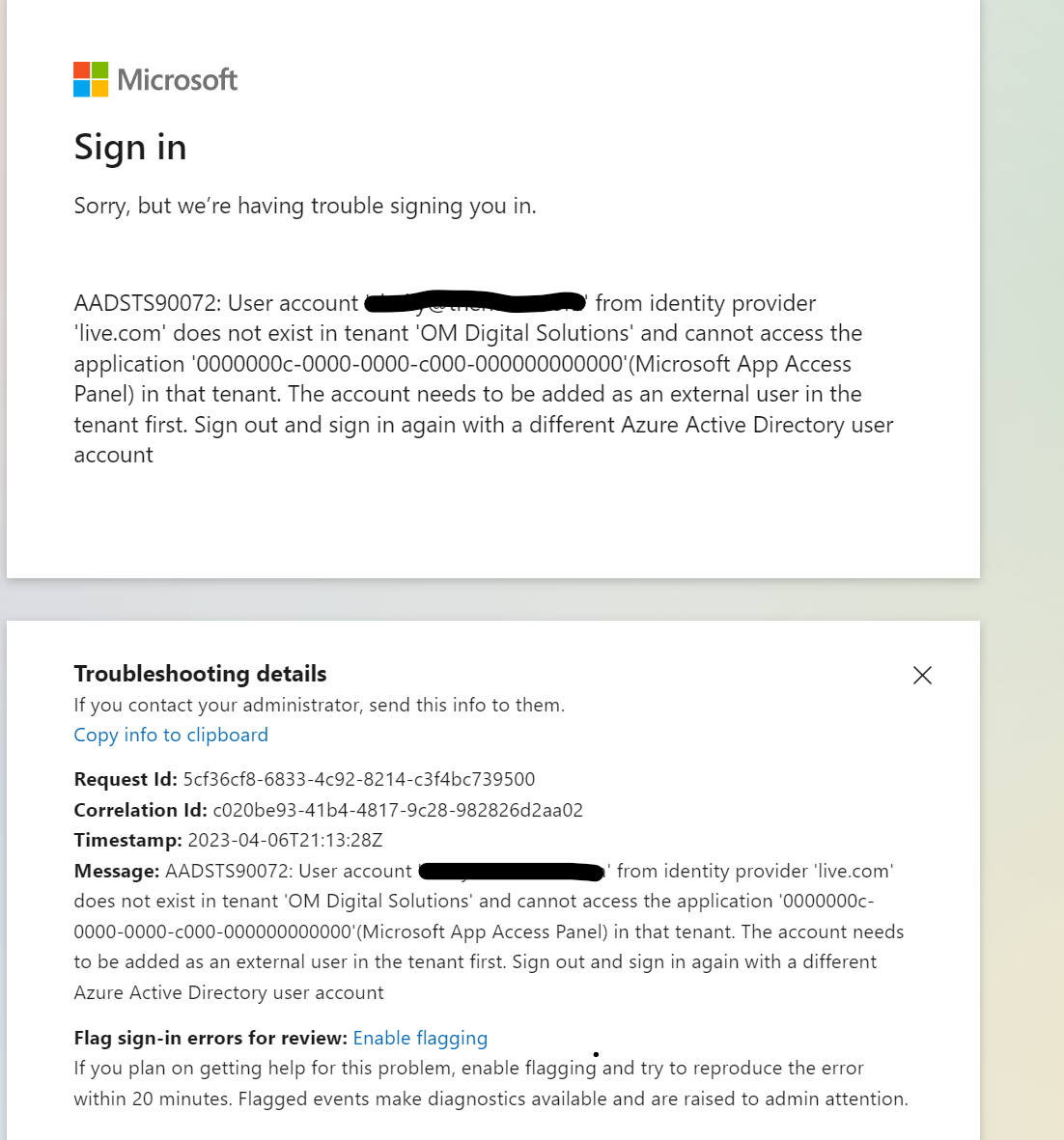
Task: Click the Troubleshooting details heading
Action: point(200,674)
